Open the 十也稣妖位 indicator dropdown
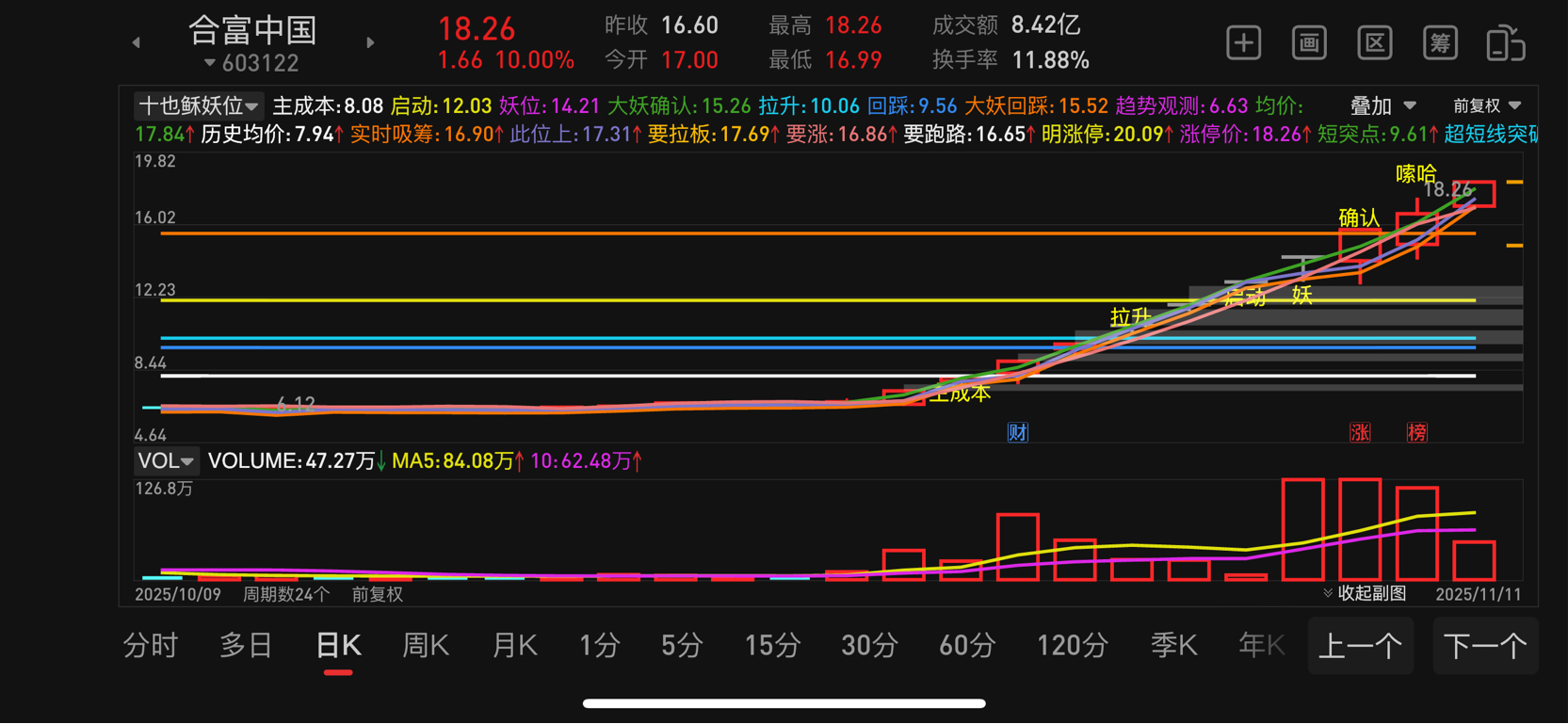This screenshot has width=1568, height=724. (198, 105)
